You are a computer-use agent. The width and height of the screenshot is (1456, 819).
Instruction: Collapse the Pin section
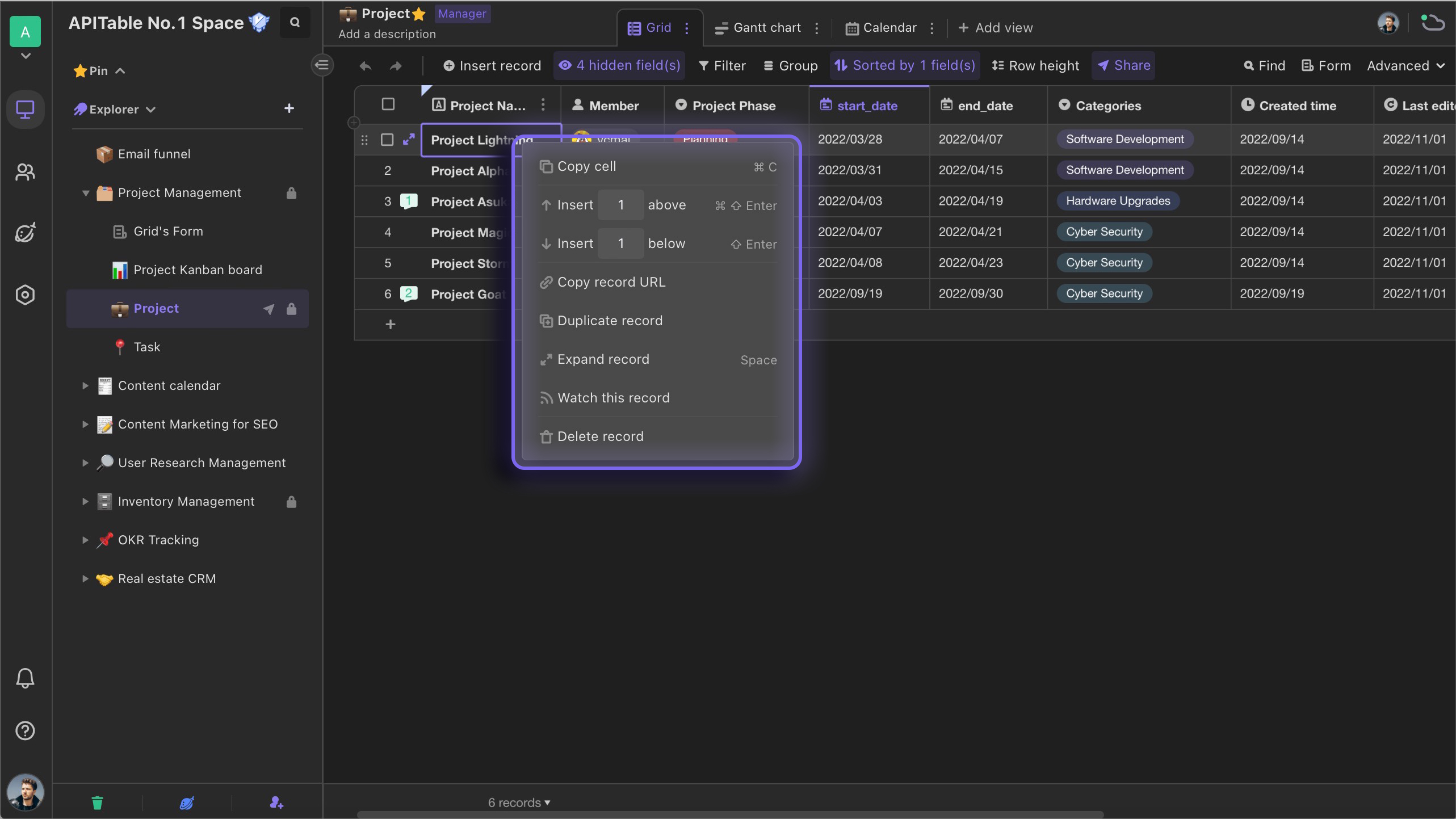tap(120, 71)
